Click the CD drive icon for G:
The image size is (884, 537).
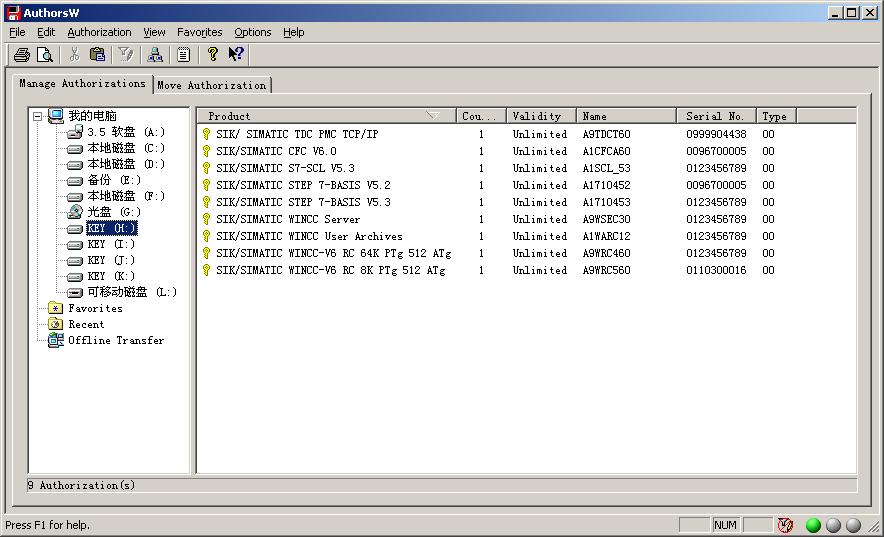pyautogui.click(x=75, y=212)
